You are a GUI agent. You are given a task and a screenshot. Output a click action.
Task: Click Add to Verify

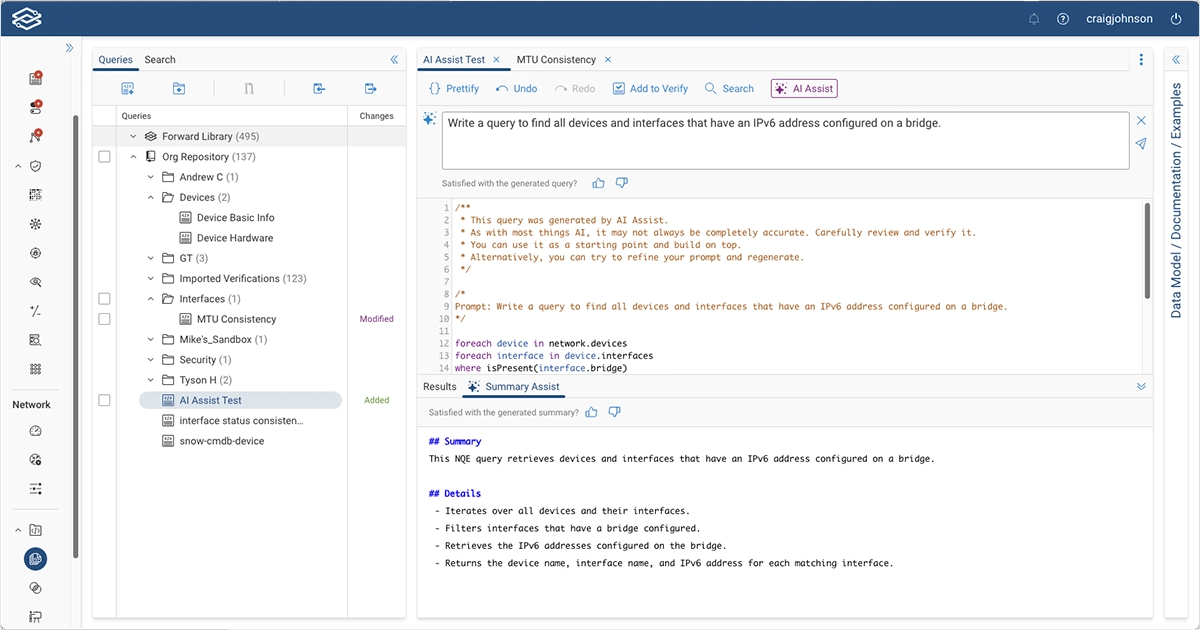650,88
